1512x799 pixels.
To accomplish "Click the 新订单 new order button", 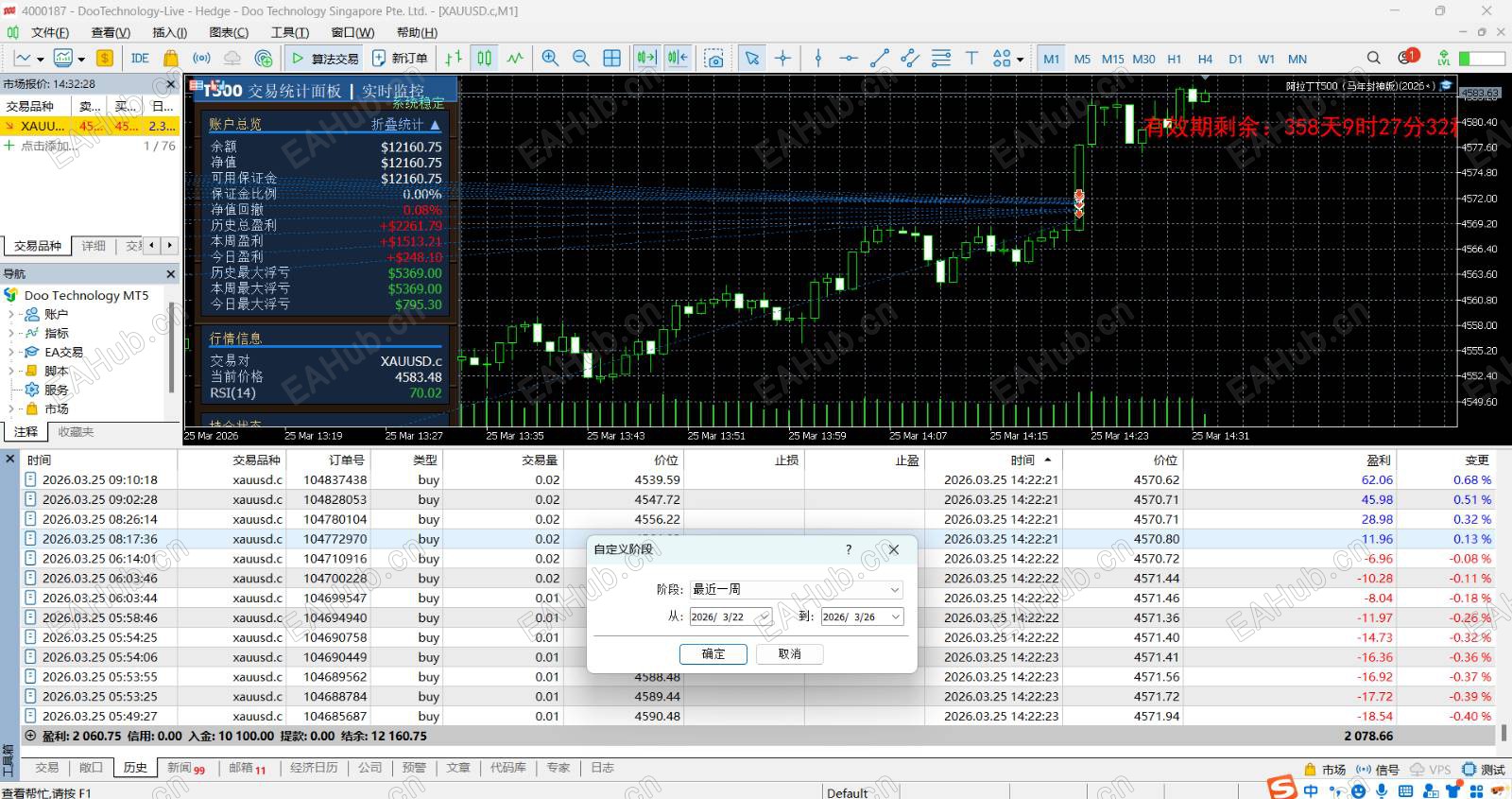I will coord(400,59).
